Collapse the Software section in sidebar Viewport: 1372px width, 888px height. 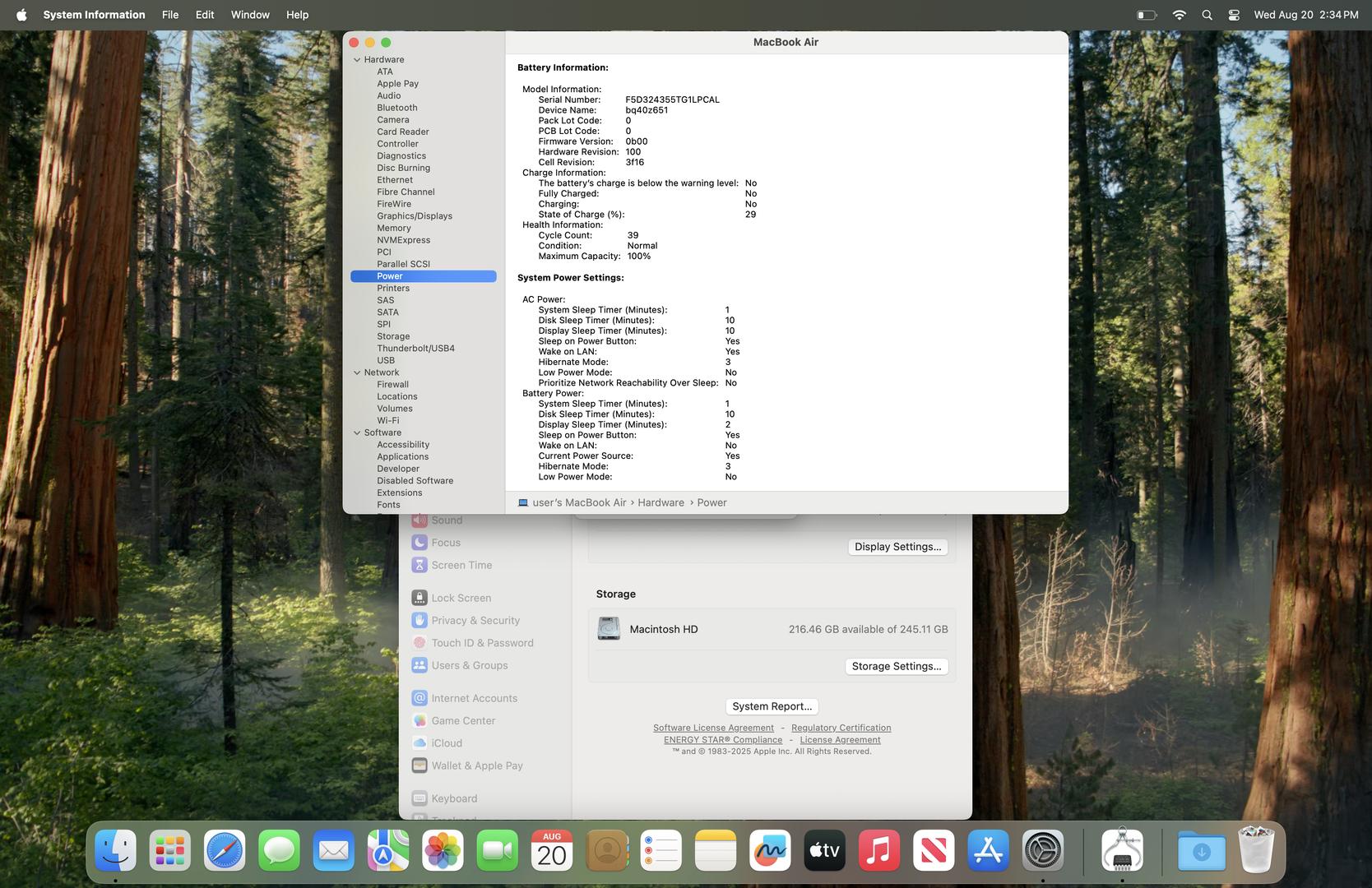(357, 432)
